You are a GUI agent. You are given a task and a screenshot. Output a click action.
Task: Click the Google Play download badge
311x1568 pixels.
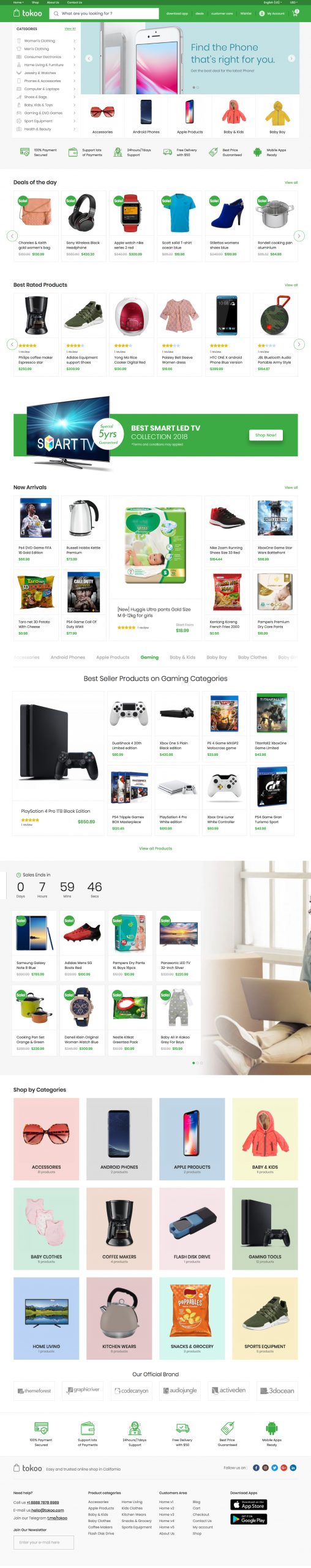click(x=249, y=1519)
